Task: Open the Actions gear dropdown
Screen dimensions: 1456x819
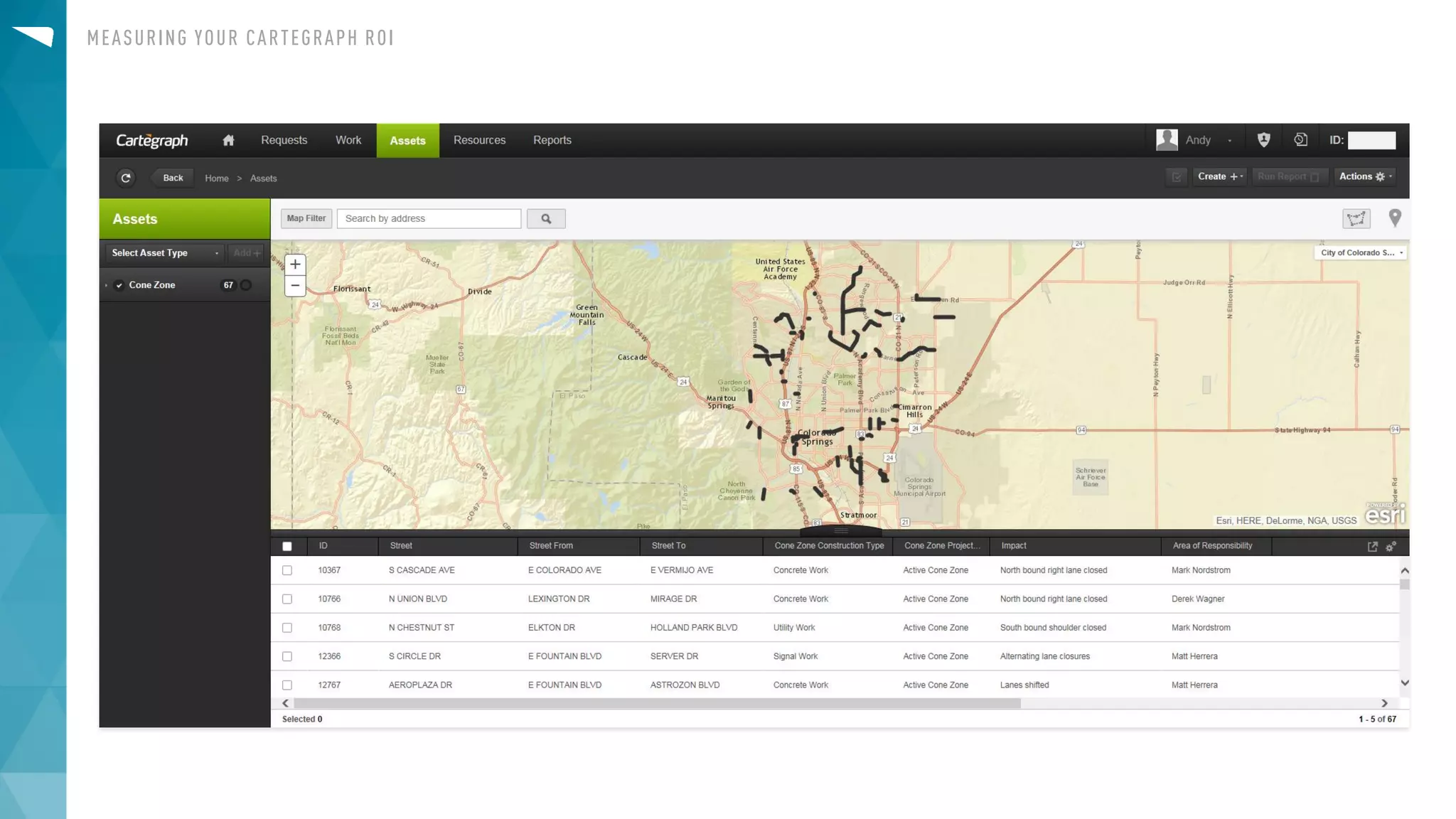Action: tap(1365, 176)
